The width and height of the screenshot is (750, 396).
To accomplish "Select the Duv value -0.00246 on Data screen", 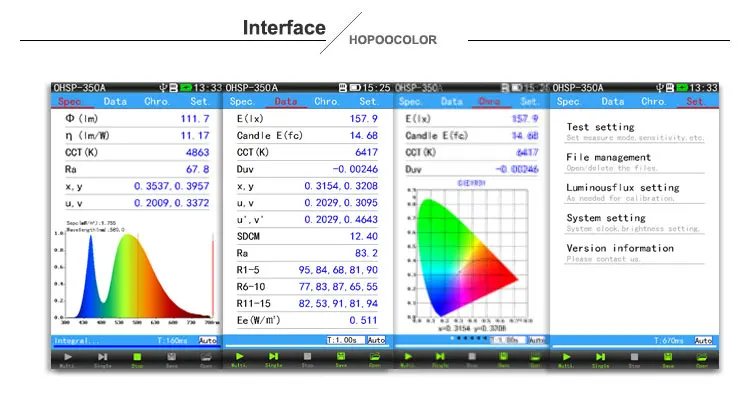I will click(x=355, y=169).
